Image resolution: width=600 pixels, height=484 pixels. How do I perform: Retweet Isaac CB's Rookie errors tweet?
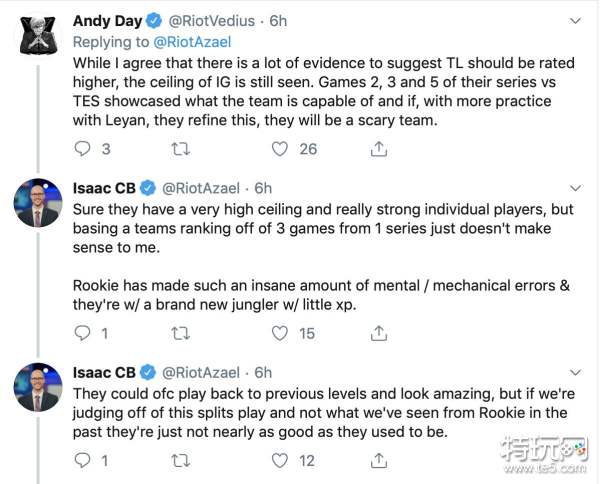[181, 334]
